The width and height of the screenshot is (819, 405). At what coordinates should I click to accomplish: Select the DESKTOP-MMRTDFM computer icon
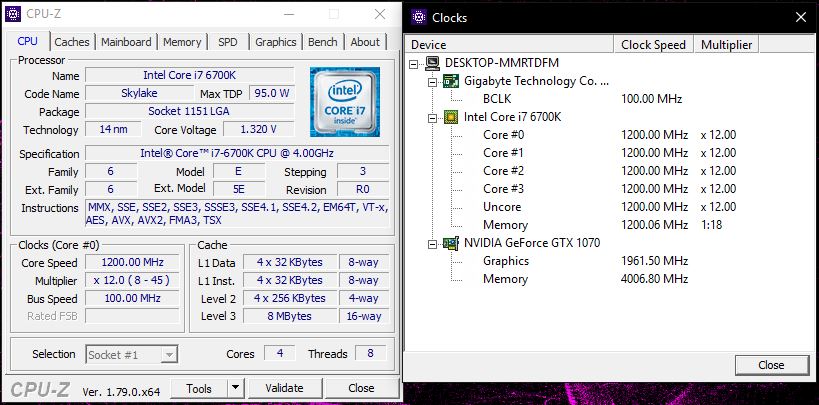(x=432, y=63)
